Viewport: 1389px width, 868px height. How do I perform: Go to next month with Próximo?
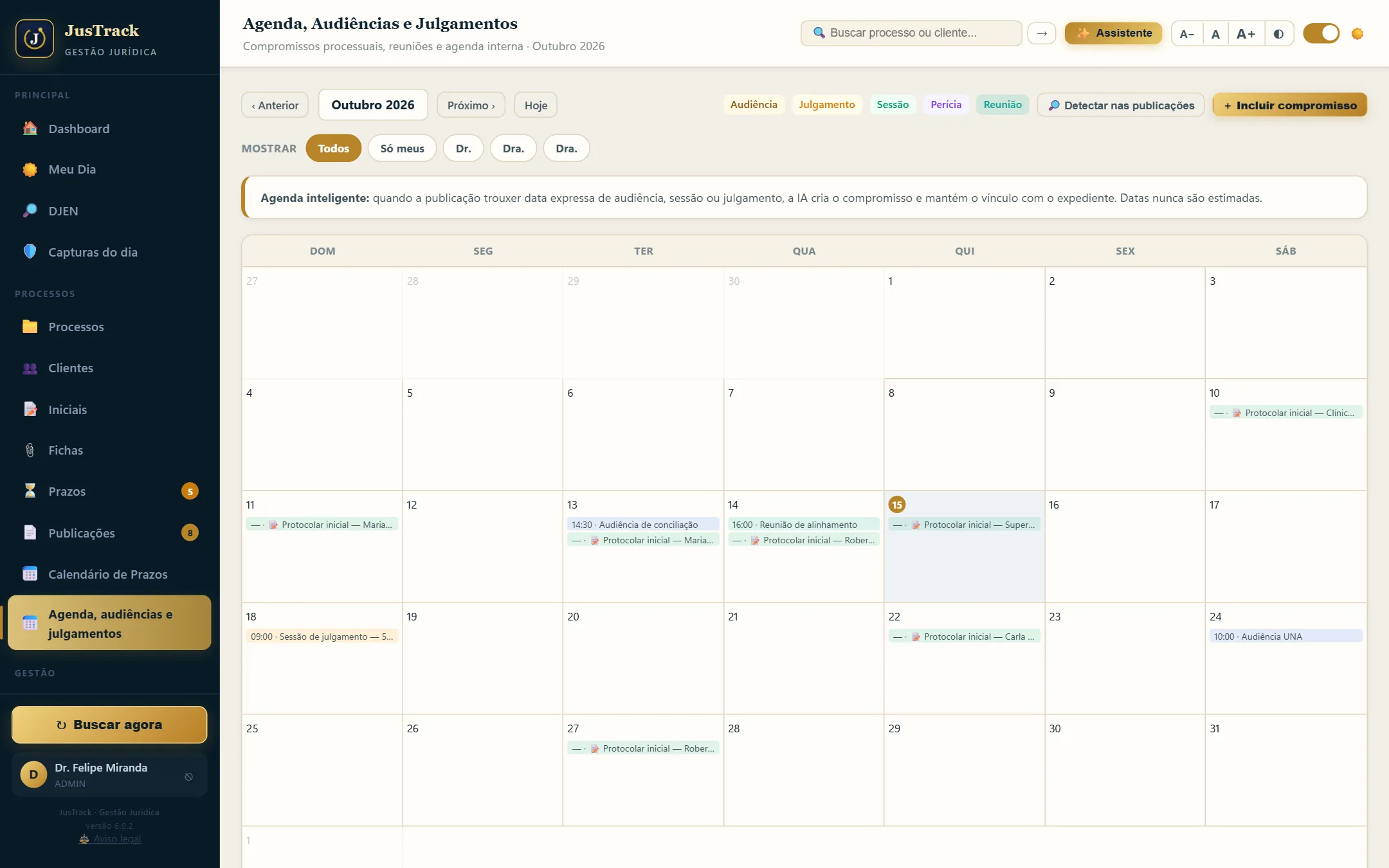(x=471, y=105)
